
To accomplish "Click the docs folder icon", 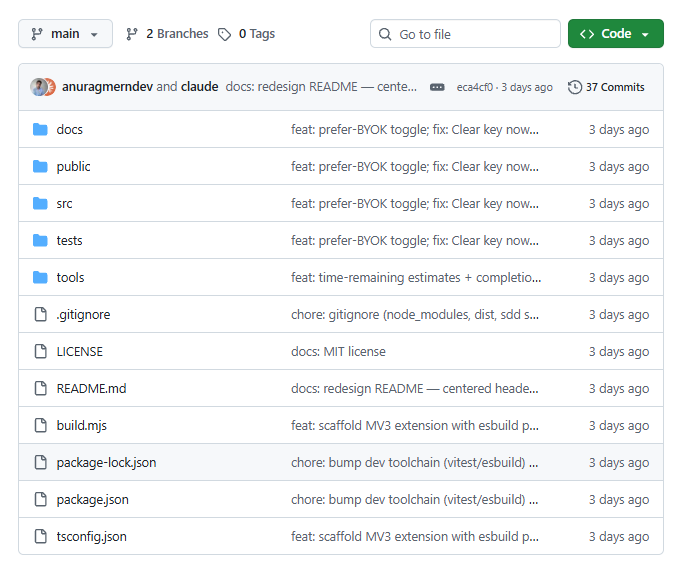I will click(x=40, y=129).
